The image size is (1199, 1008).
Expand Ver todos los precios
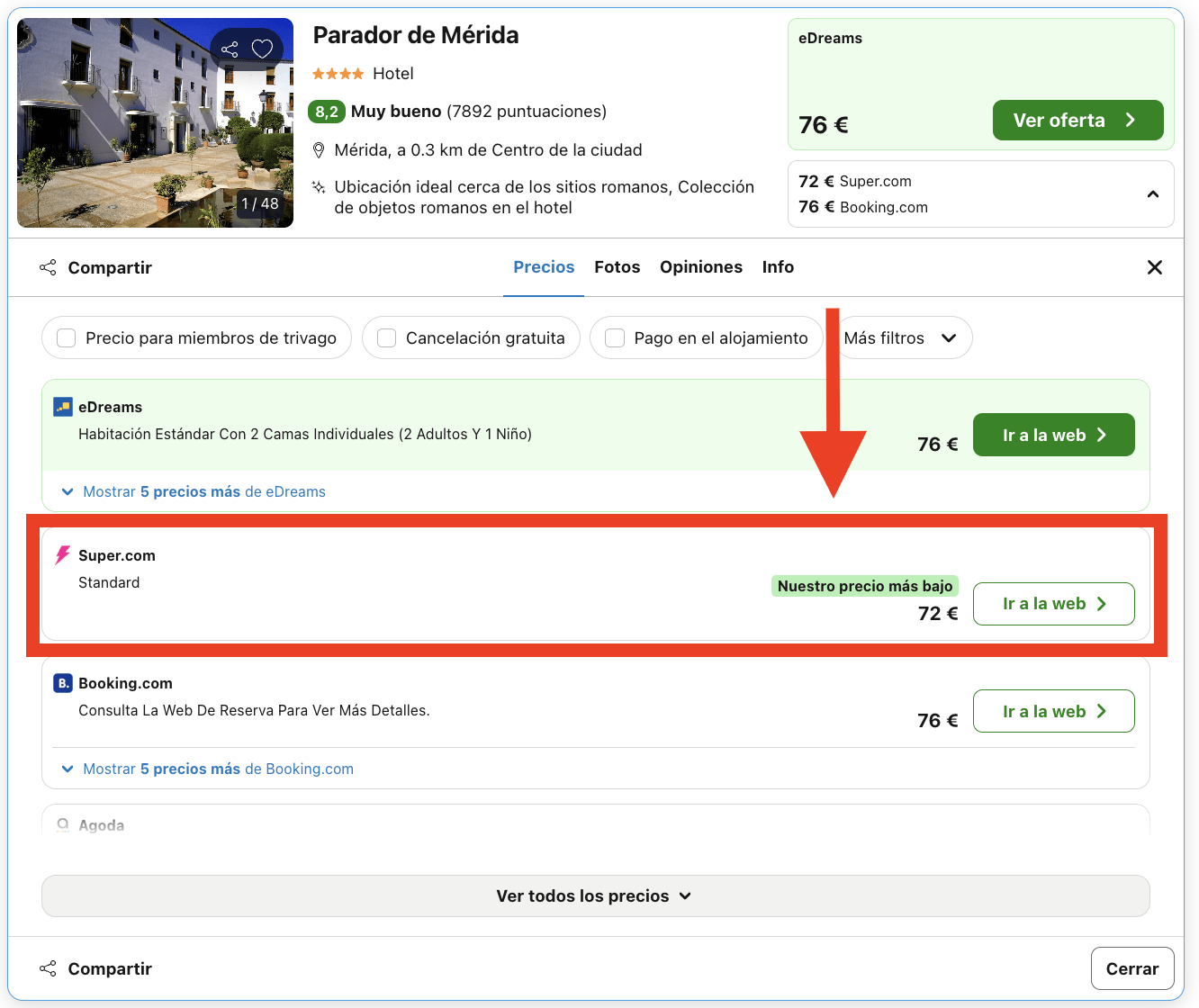click(x=594, y=895)
